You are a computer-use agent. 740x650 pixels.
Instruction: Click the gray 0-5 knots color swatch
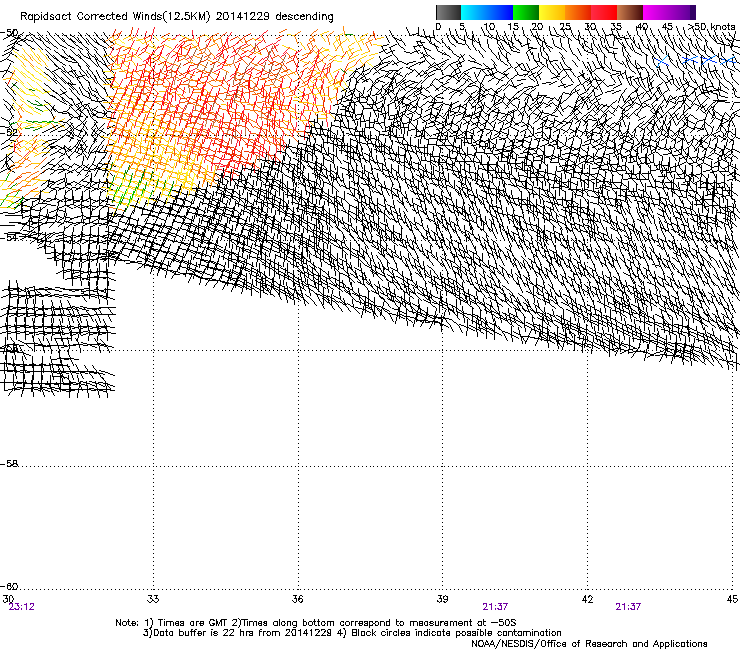click(448, 12)
